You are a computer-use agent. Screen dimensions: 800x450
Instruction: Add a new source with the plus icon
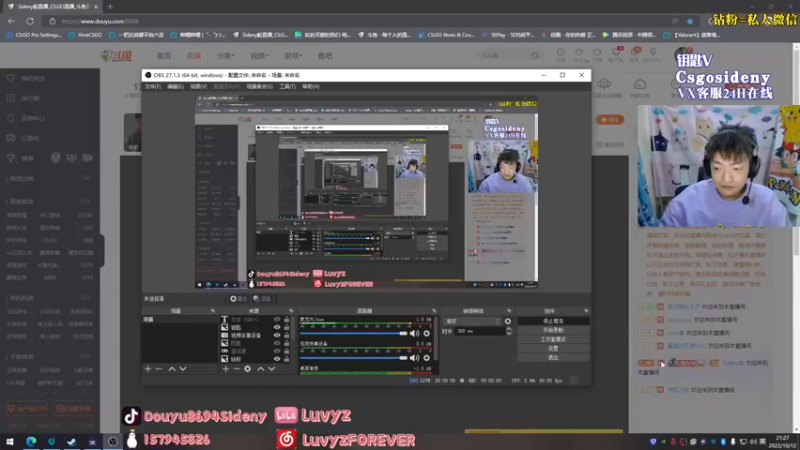pos(226,368)
